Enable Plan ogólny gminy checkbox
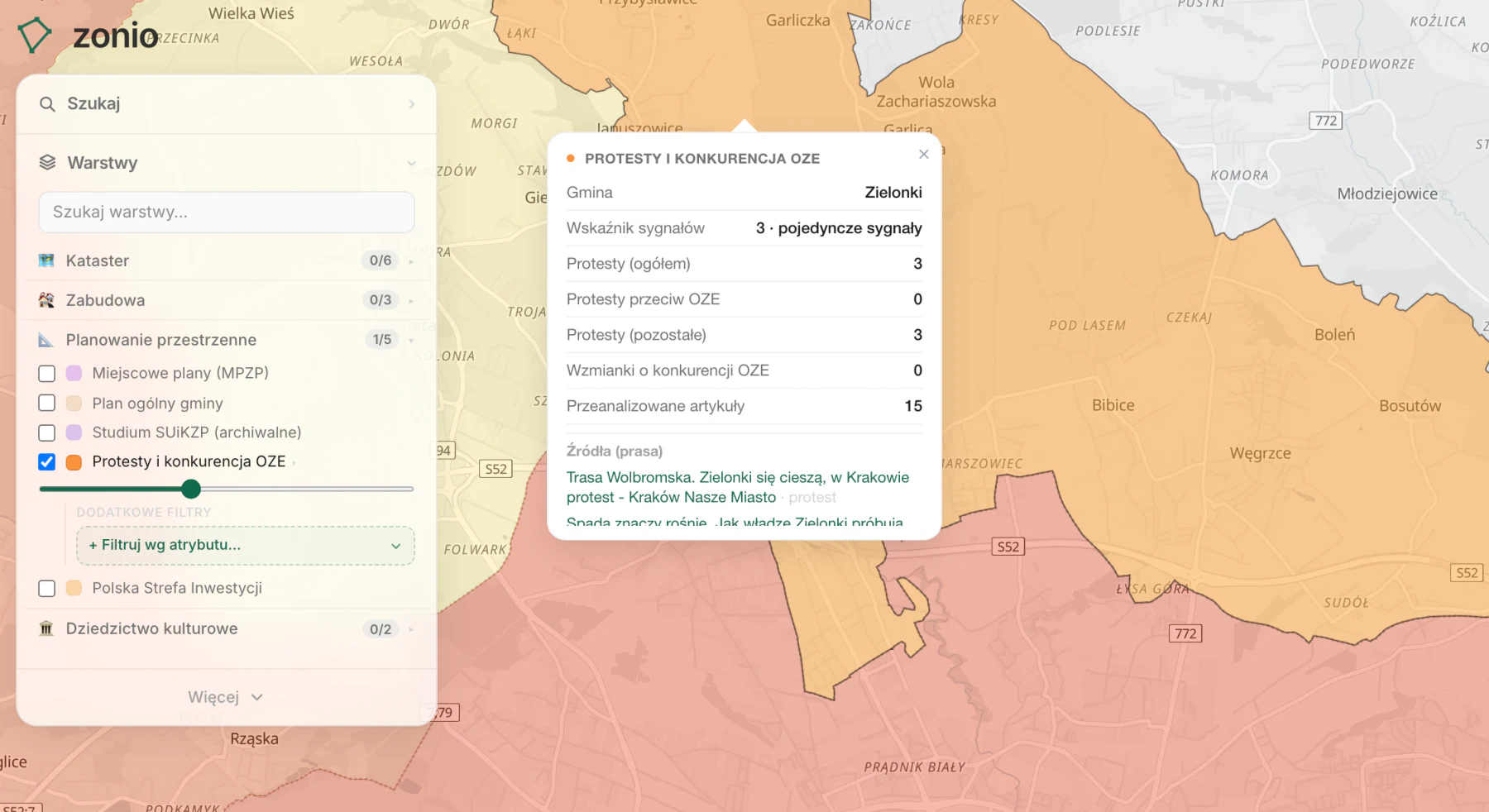 pyautogui.click(x=47, y=403)
